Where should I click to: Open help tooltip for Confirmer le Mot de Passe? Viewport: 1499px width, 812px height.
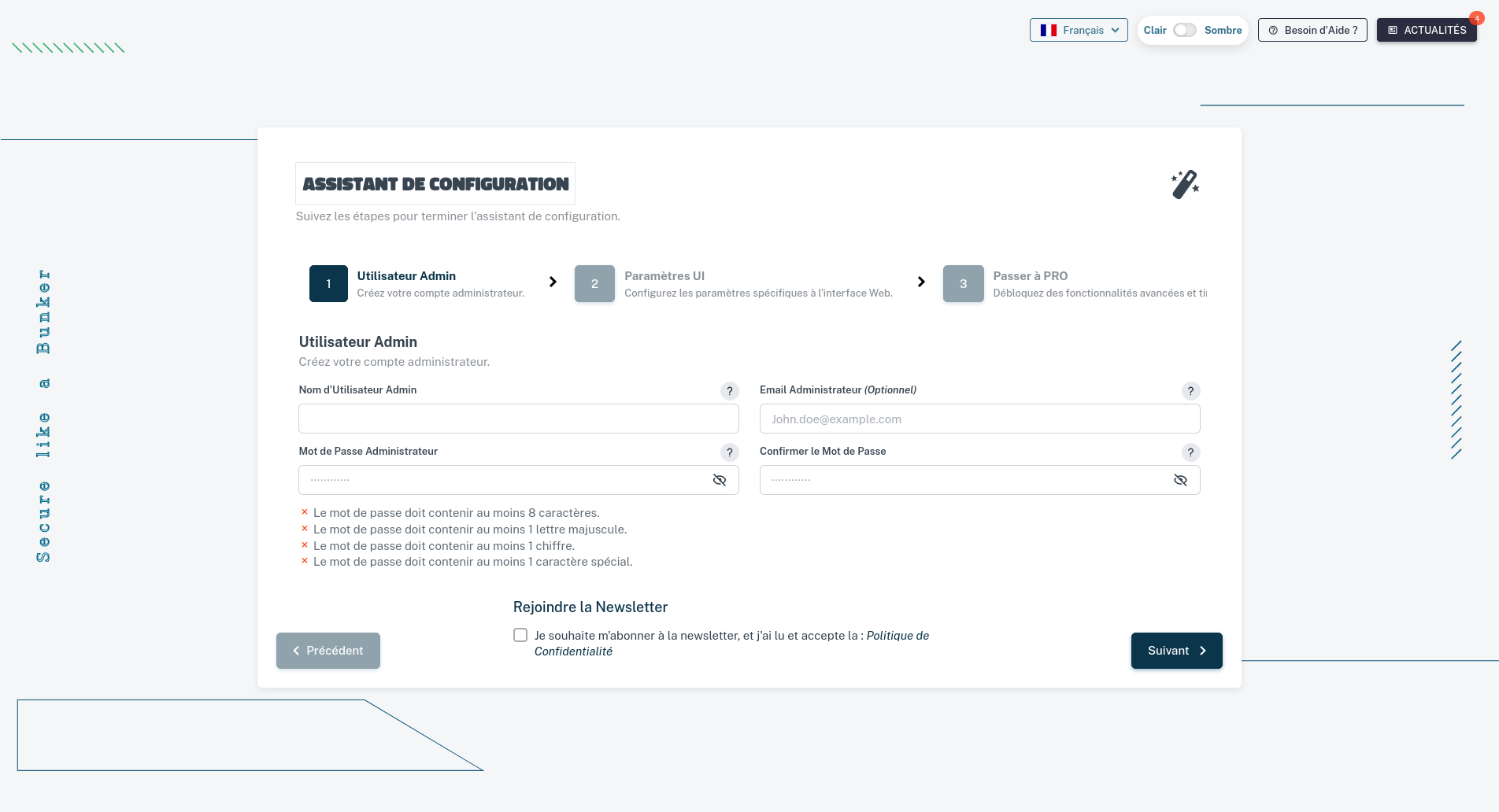pos(1190,452)
